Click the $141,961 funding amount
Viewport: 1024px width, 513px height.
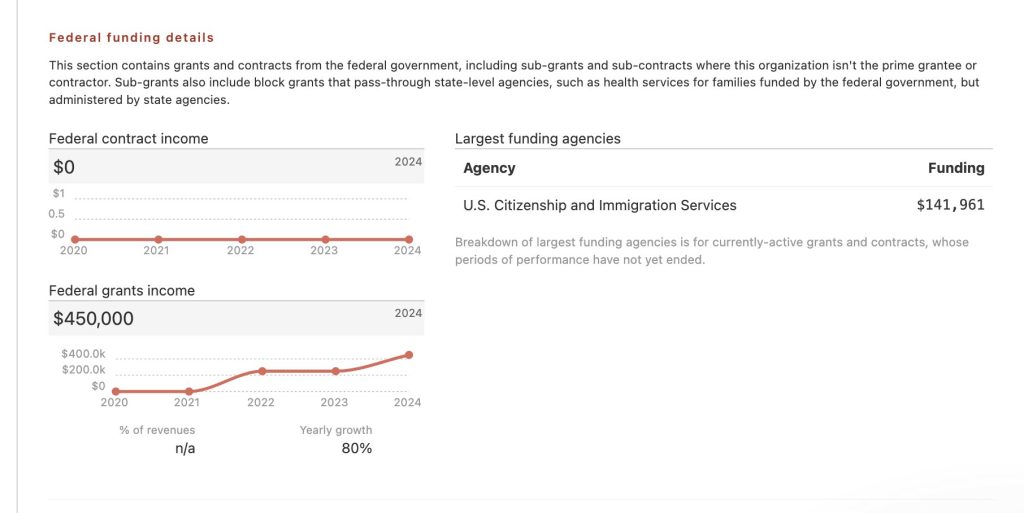(x=950, y=205)
